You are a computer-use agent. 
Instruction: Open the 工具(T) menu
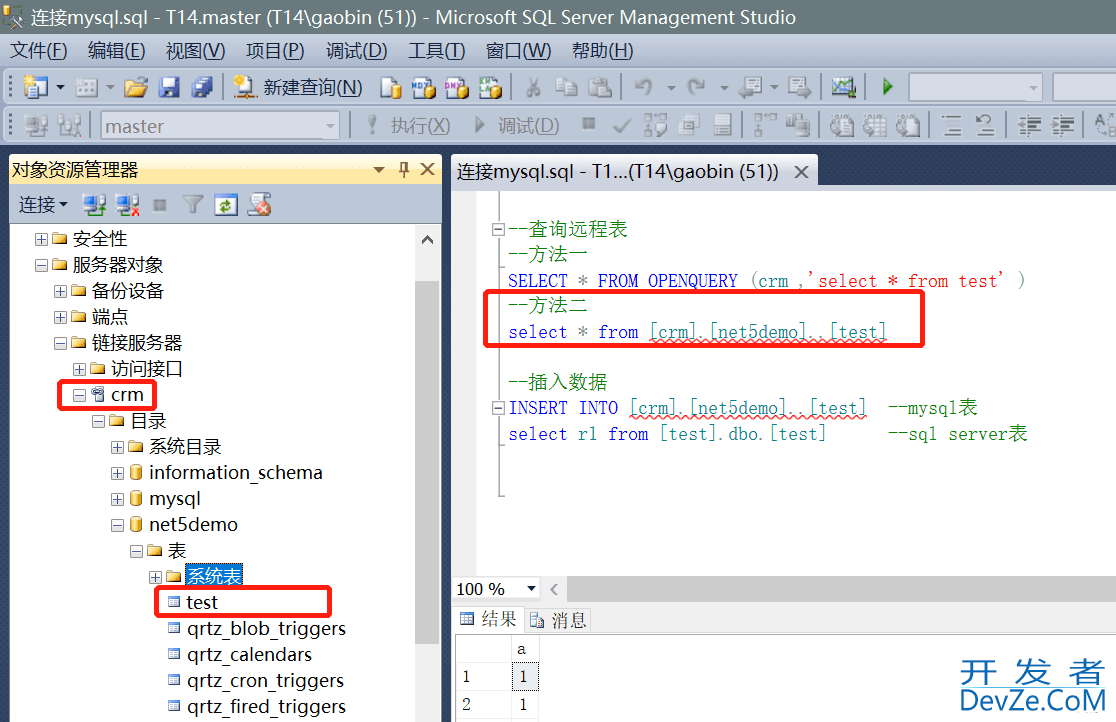[x=436, y=51]
